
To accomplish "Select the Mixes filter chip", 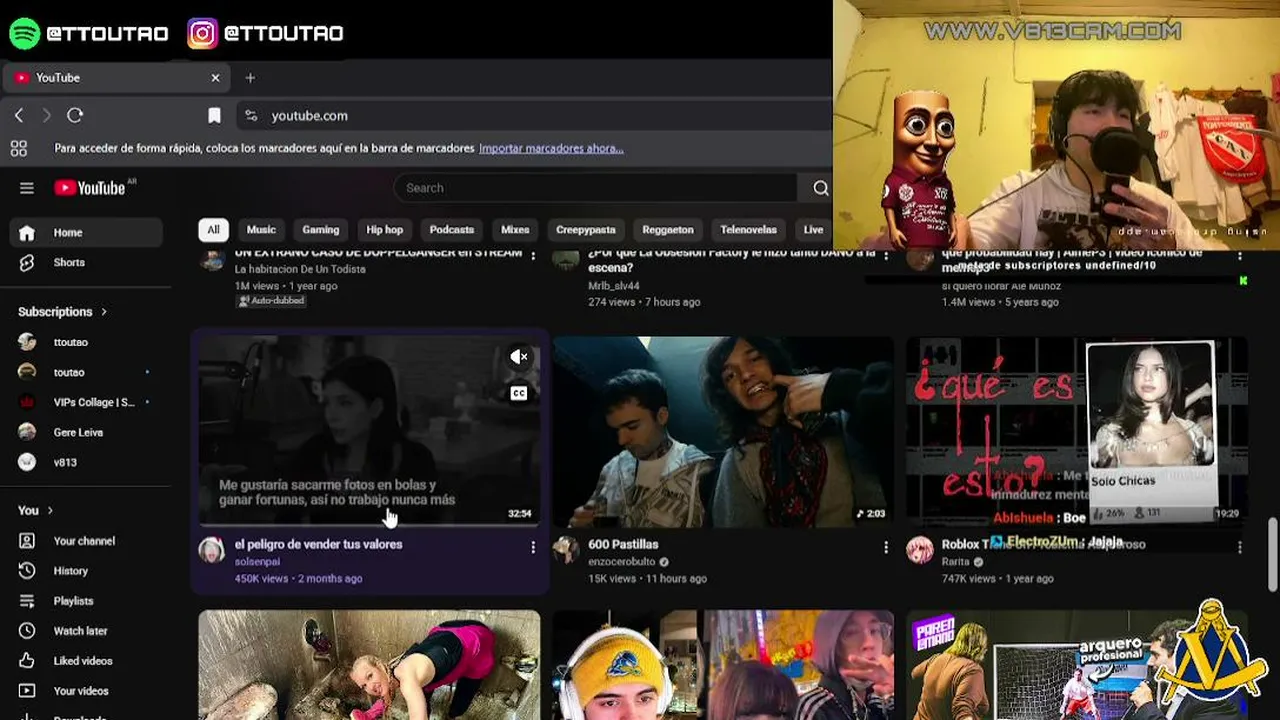I will [515, 230].
